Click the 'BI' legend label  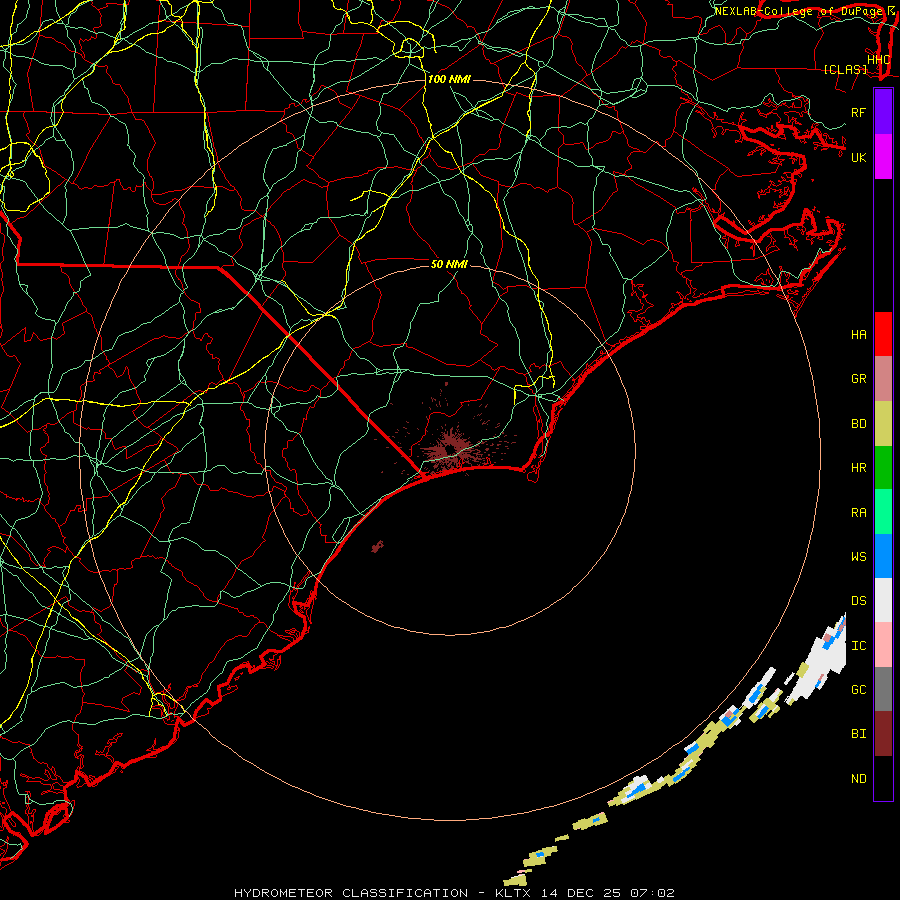point(858,734)
